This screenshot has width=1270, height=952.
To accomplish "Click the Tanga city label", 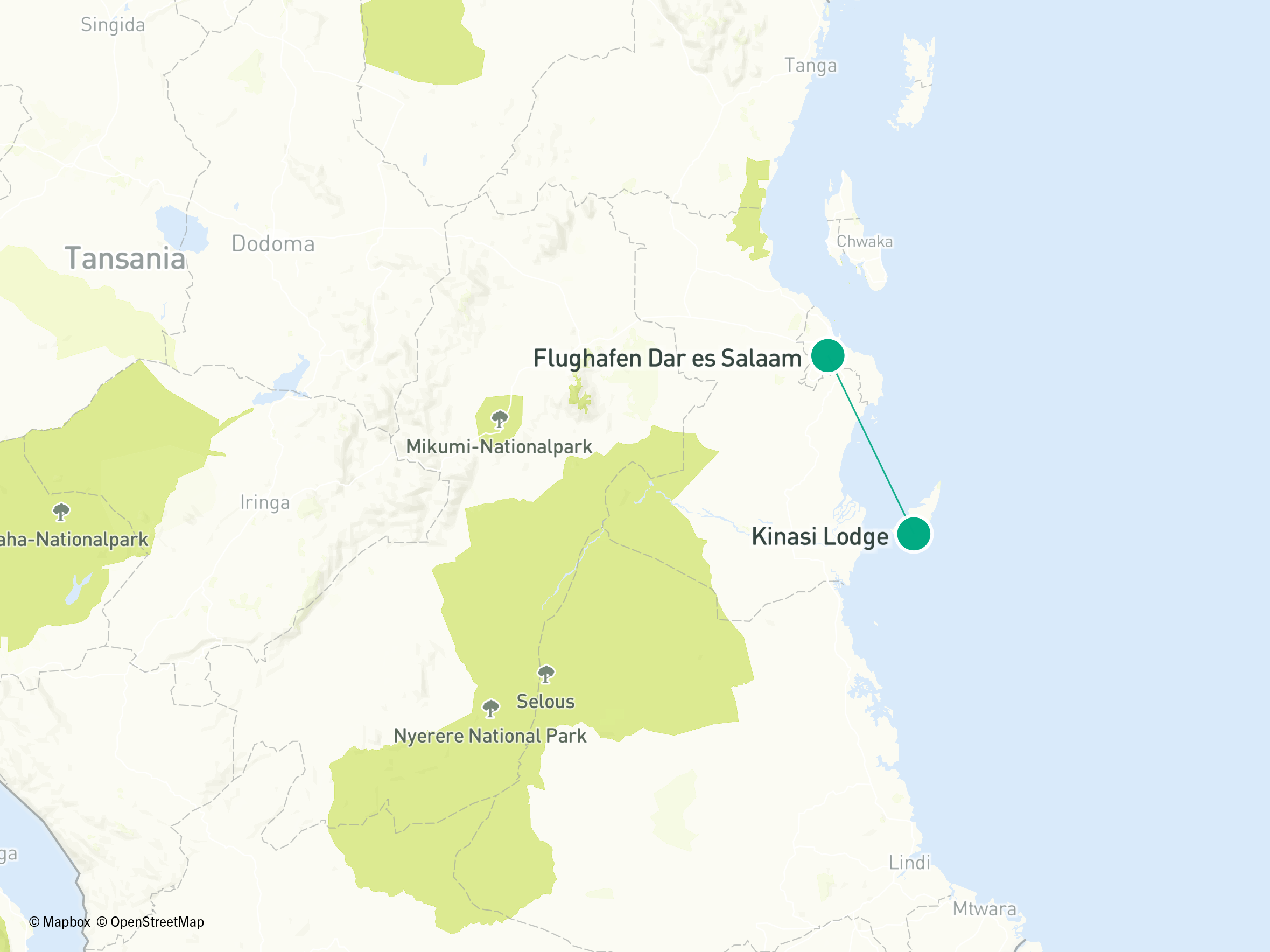I will point(811,66).
